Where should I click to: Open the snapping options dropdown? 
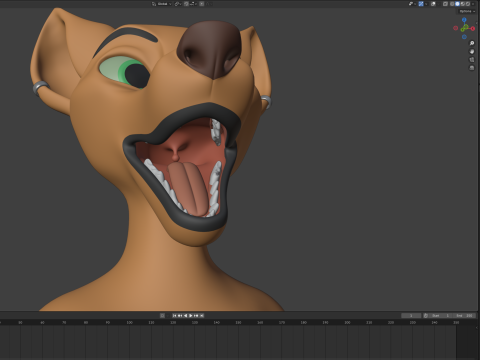click(x=193, y=4)
